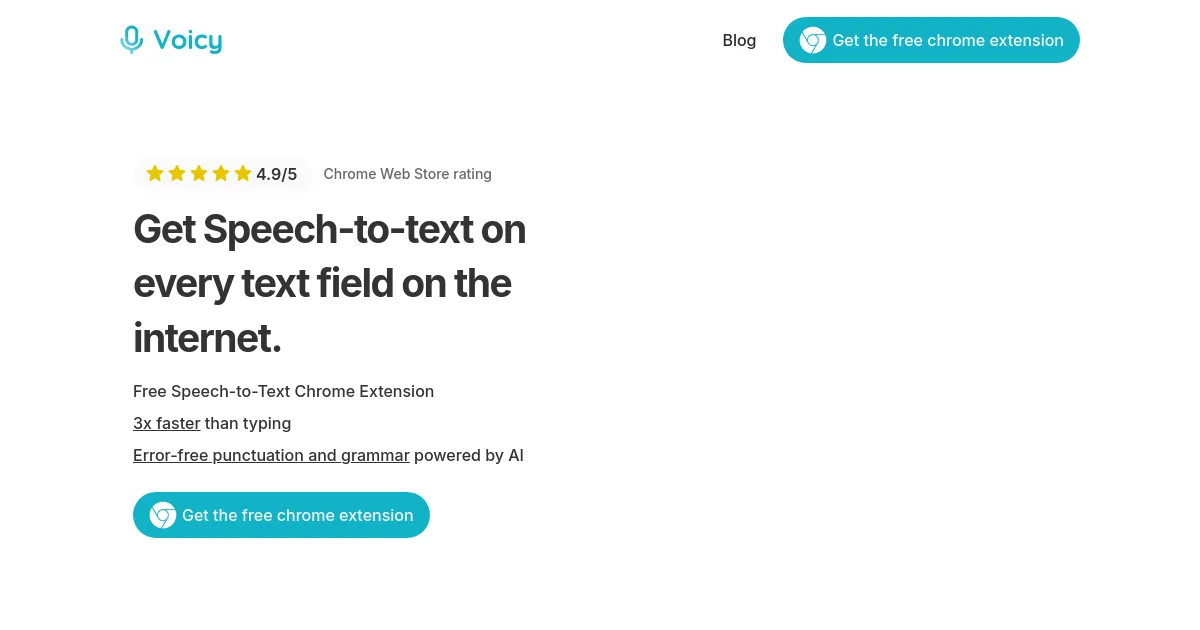Click the "Free Speech-to-Text Chrome Extension" tagline
The height and width of the screenshot is (630, 1200).
click(x=283, y=391)
